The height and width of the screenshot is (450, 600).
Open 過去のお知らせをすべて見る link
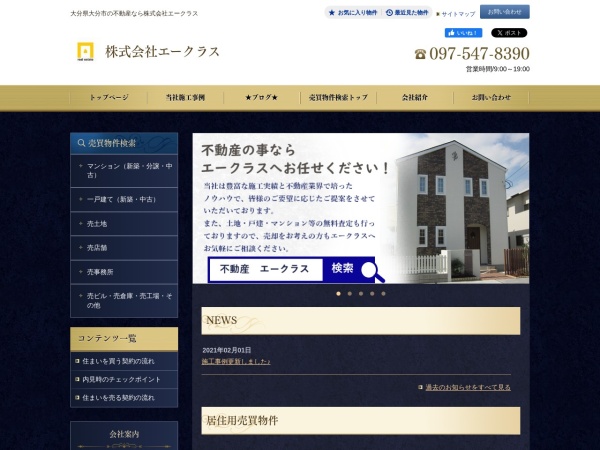coord(467,387)
